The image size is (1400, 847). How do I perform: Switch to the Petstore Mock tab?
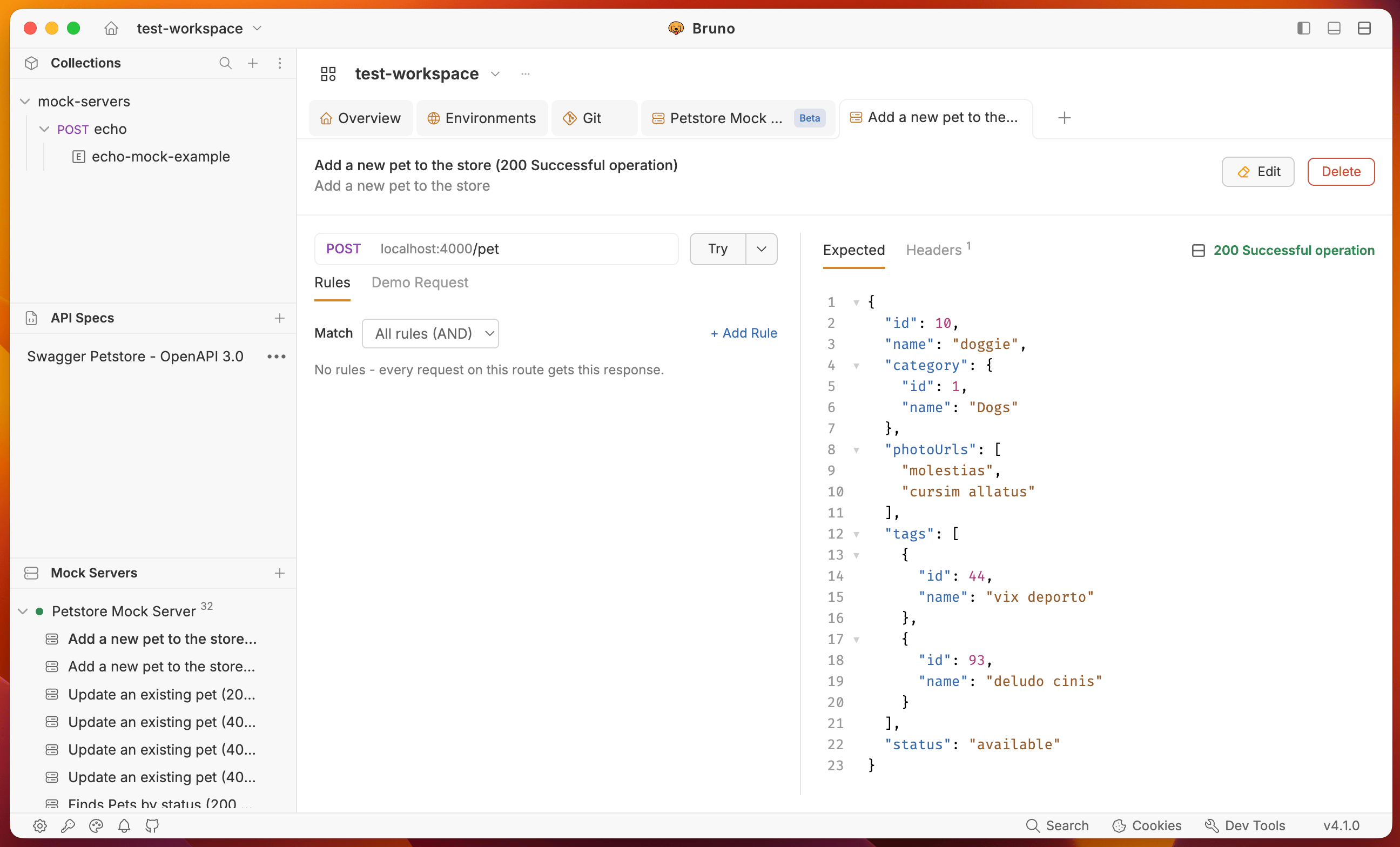737,118
